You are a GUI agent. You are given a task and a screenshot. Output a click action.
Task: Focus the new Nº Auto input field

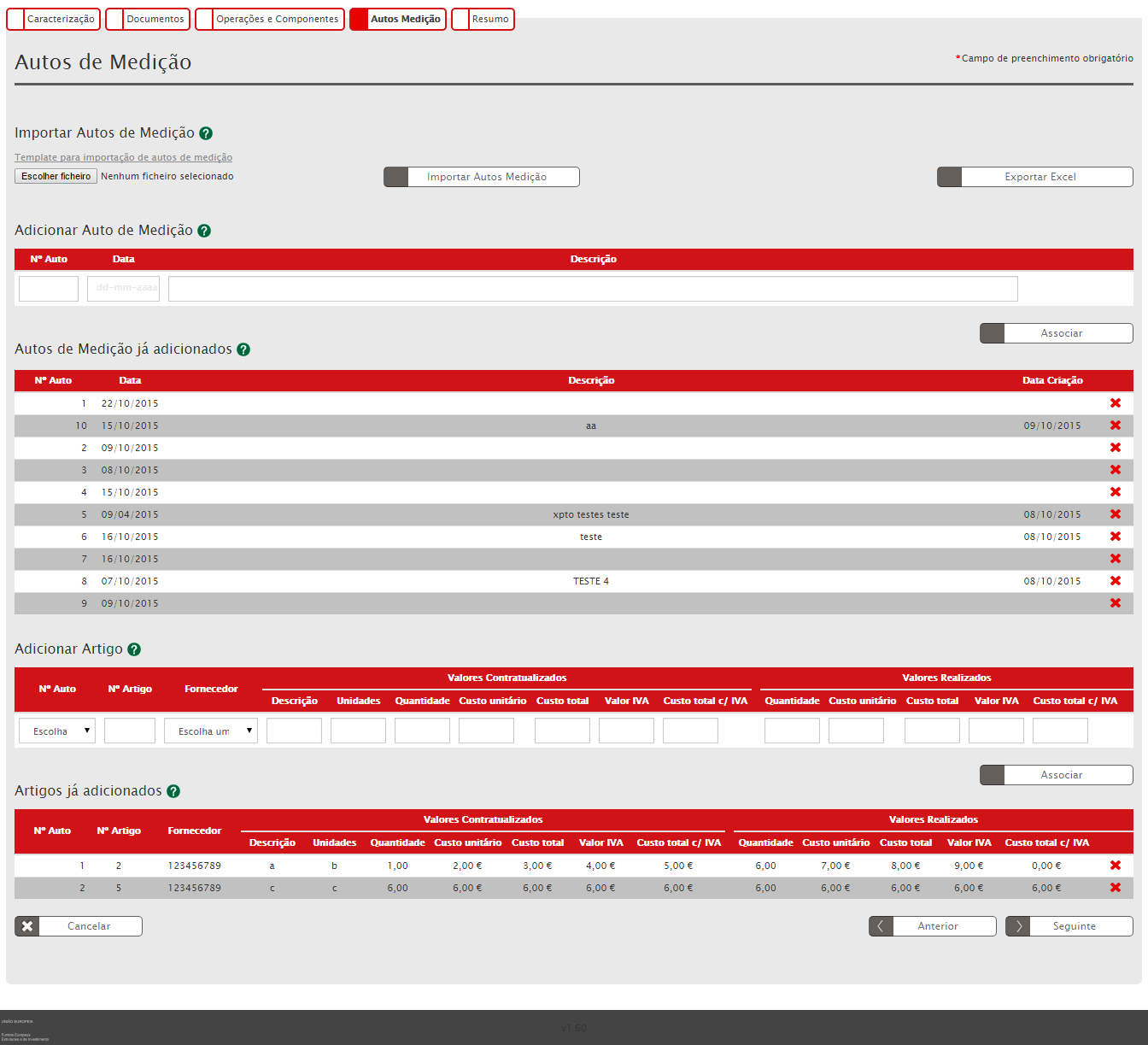pyautogui.click(x=49, y=289)
